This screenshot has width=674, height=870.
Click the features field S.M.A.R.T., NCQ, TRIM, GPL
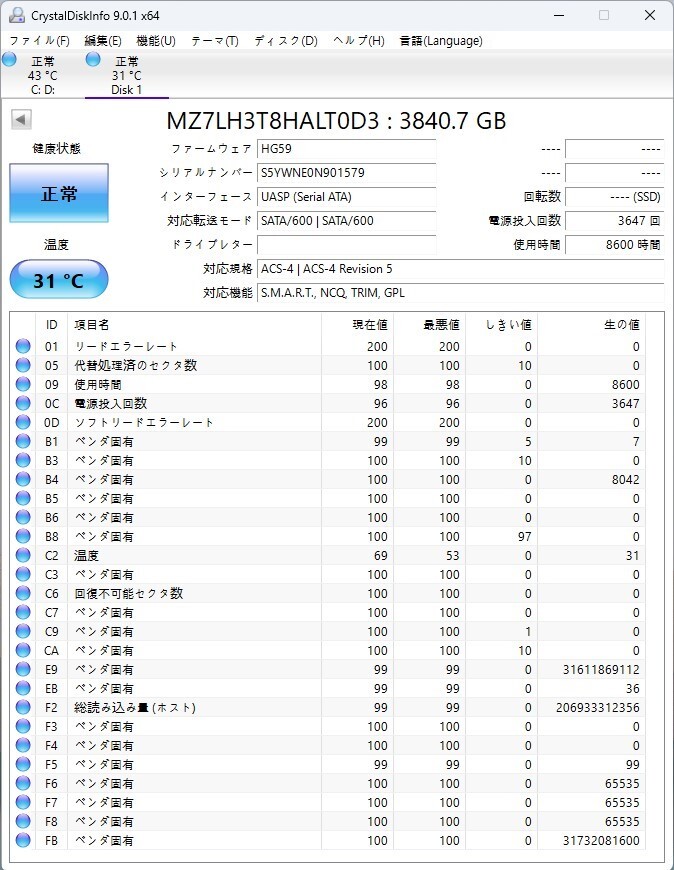pos(460,292)
